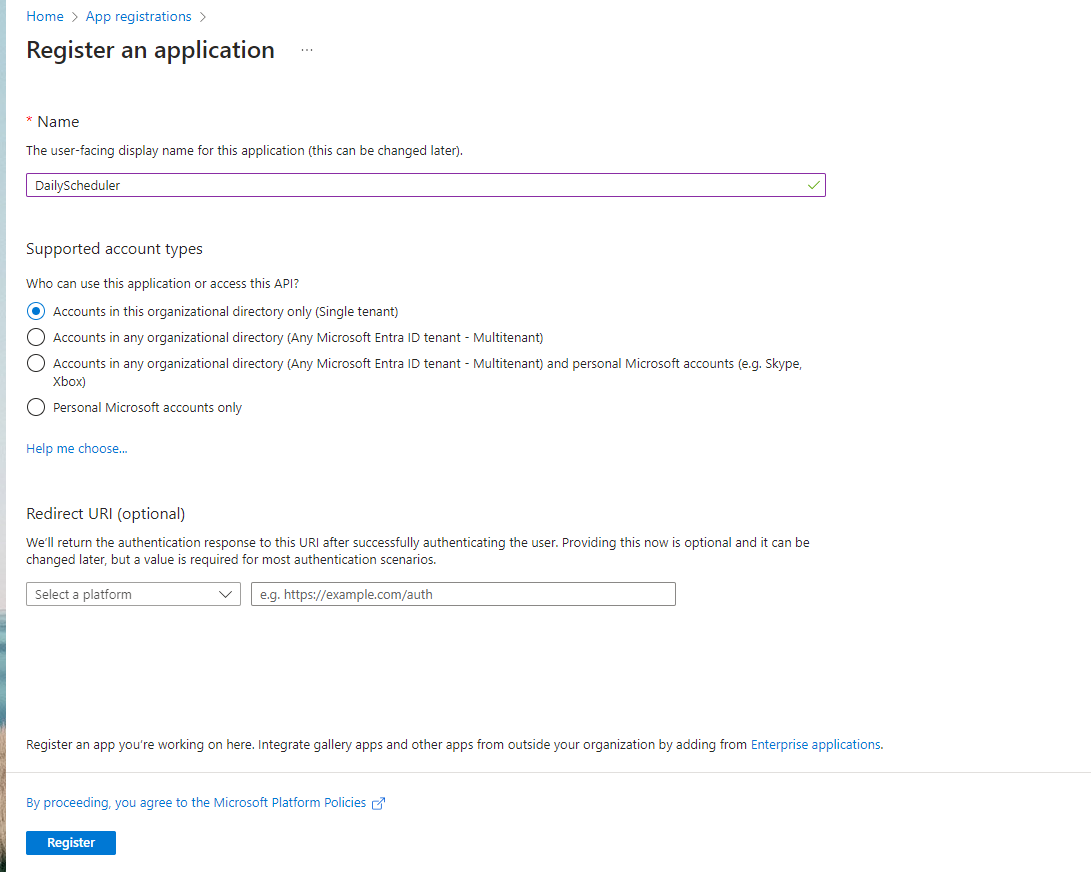Open the ellipsis more options menu

tap(307, 50)
